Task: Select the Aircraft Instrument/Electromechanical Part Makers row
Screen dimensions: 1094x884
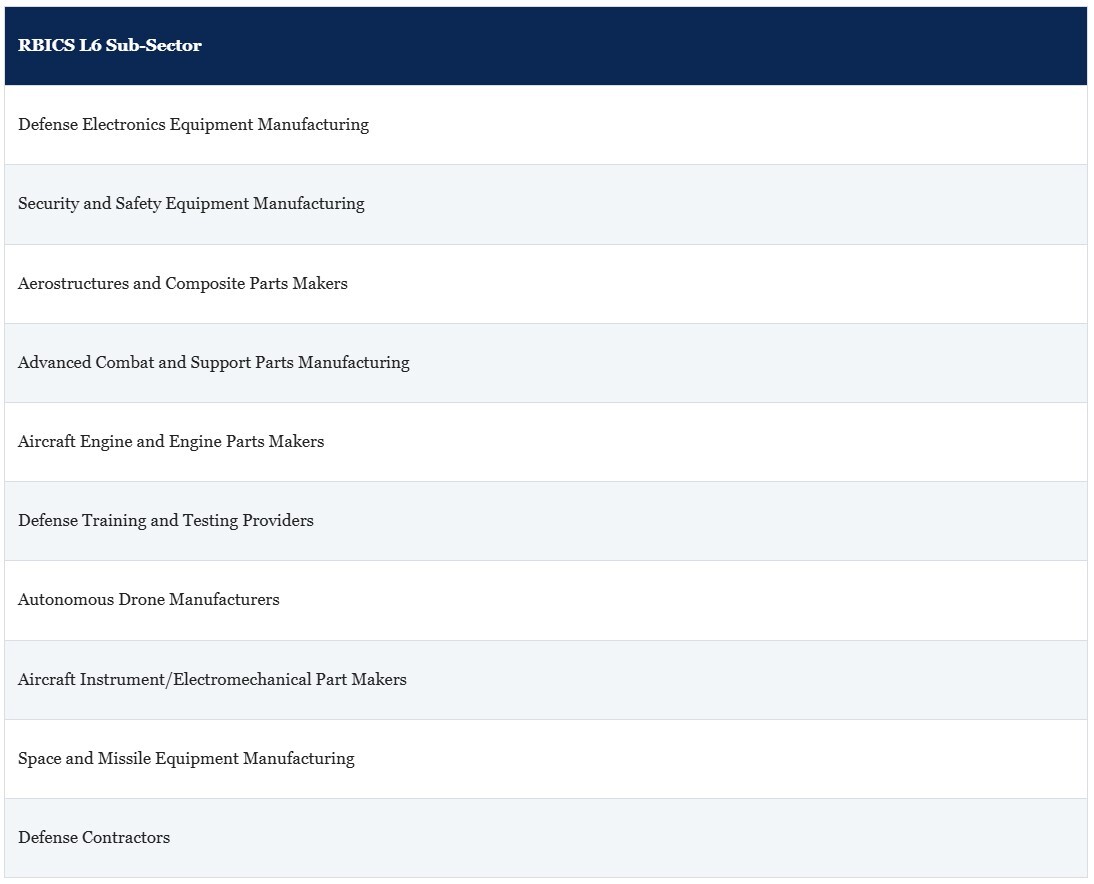Action: pos(546,680)
